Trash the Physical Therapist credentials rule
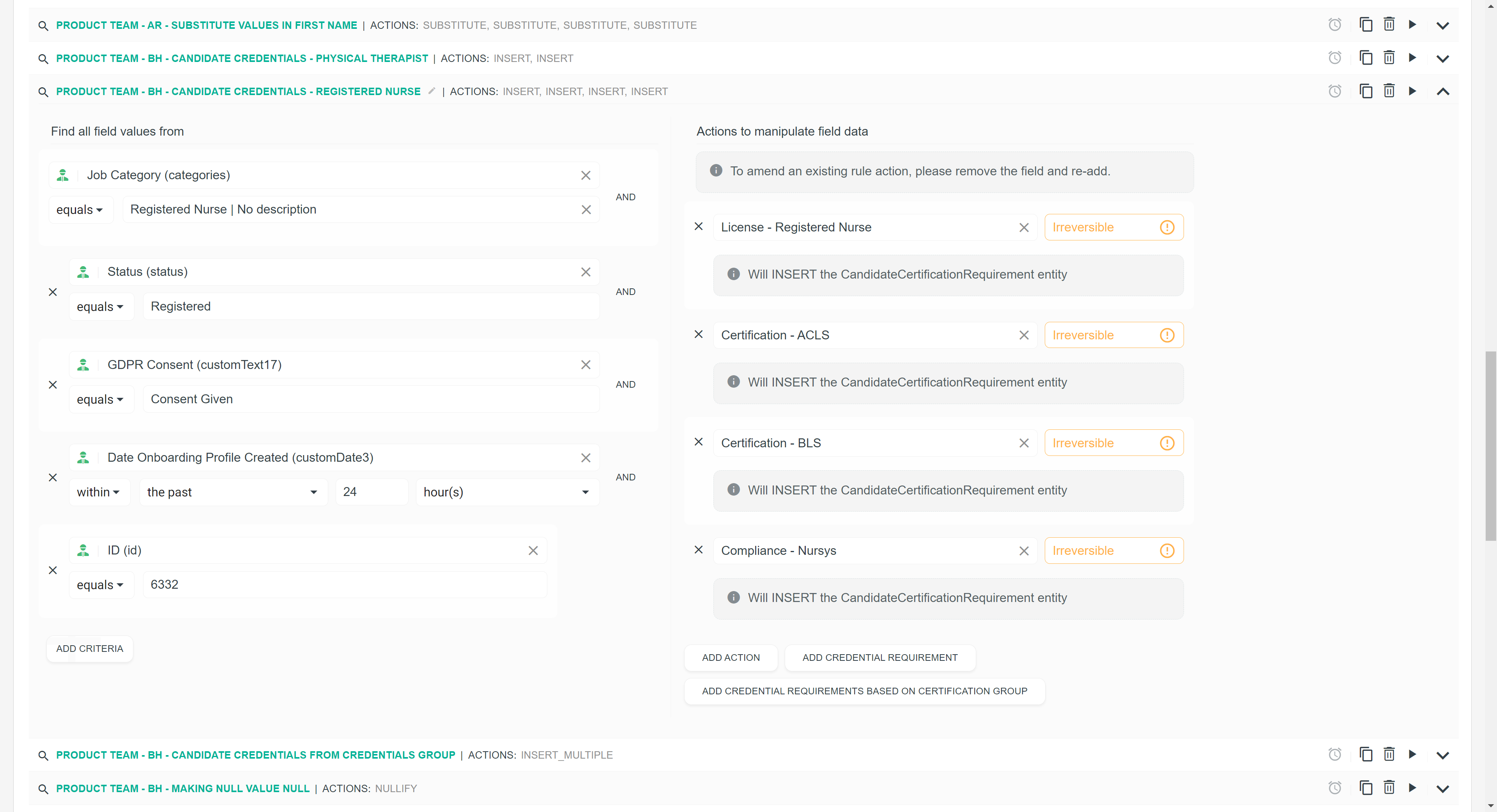This screenshot has width=1497, height=812. tap(1389, 58)
